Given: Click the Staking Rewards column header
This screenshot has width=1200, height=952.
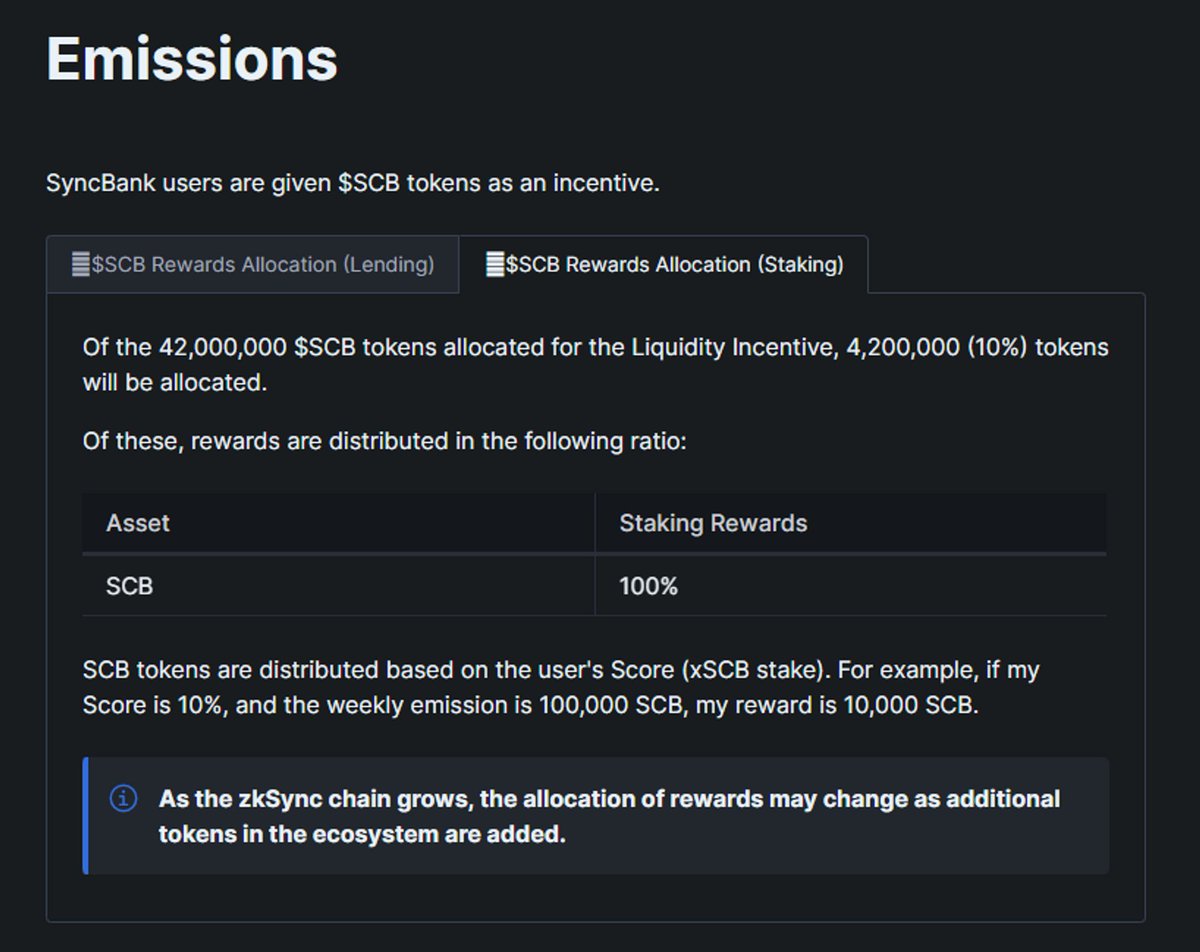Looking at the screenshot, I should (x=851, y=523).
